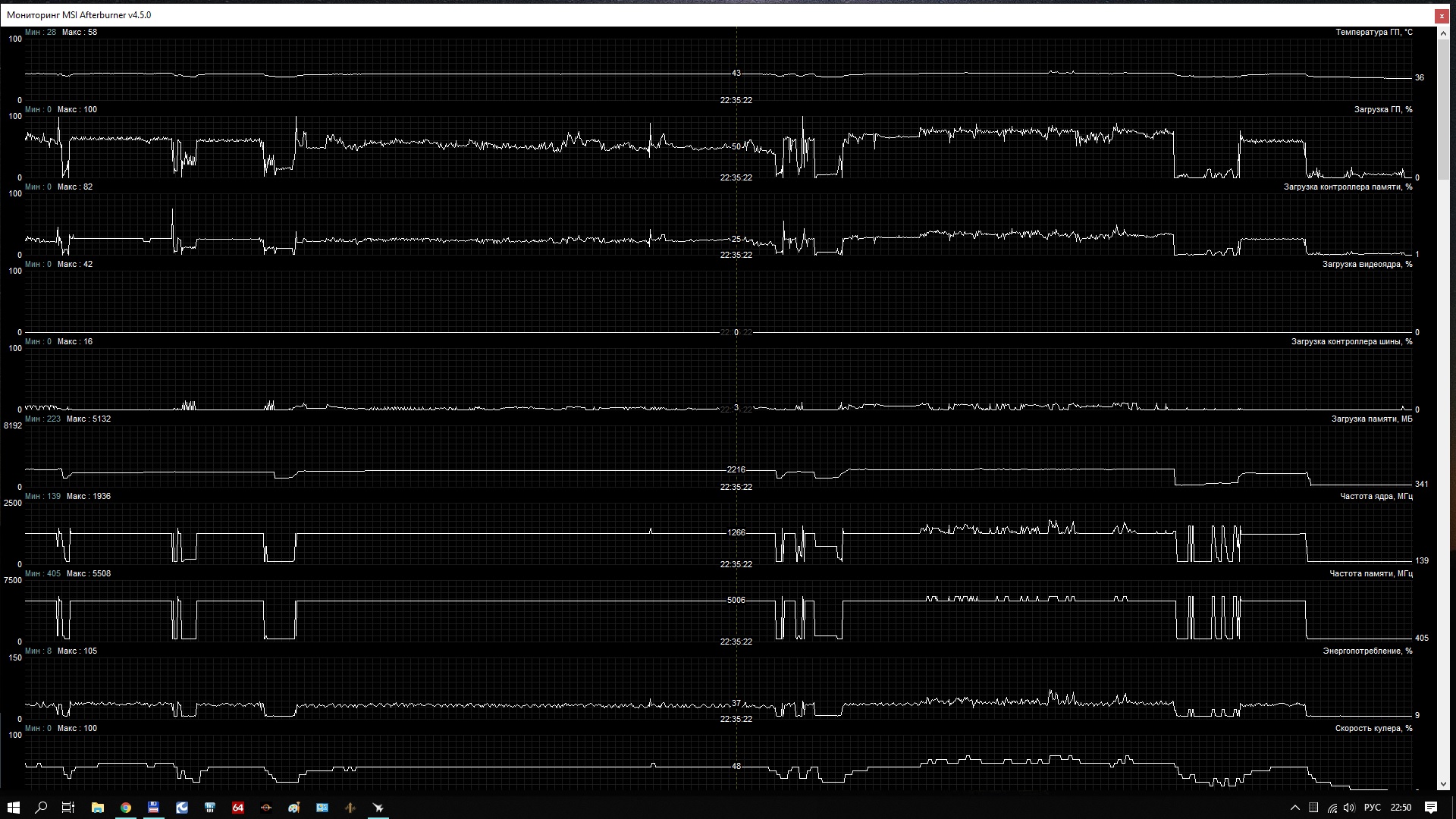Switch to Google Chrome in the taskbar
Image resolution: width=1456 pixels, height=819 pixels.
coord(126,808)
